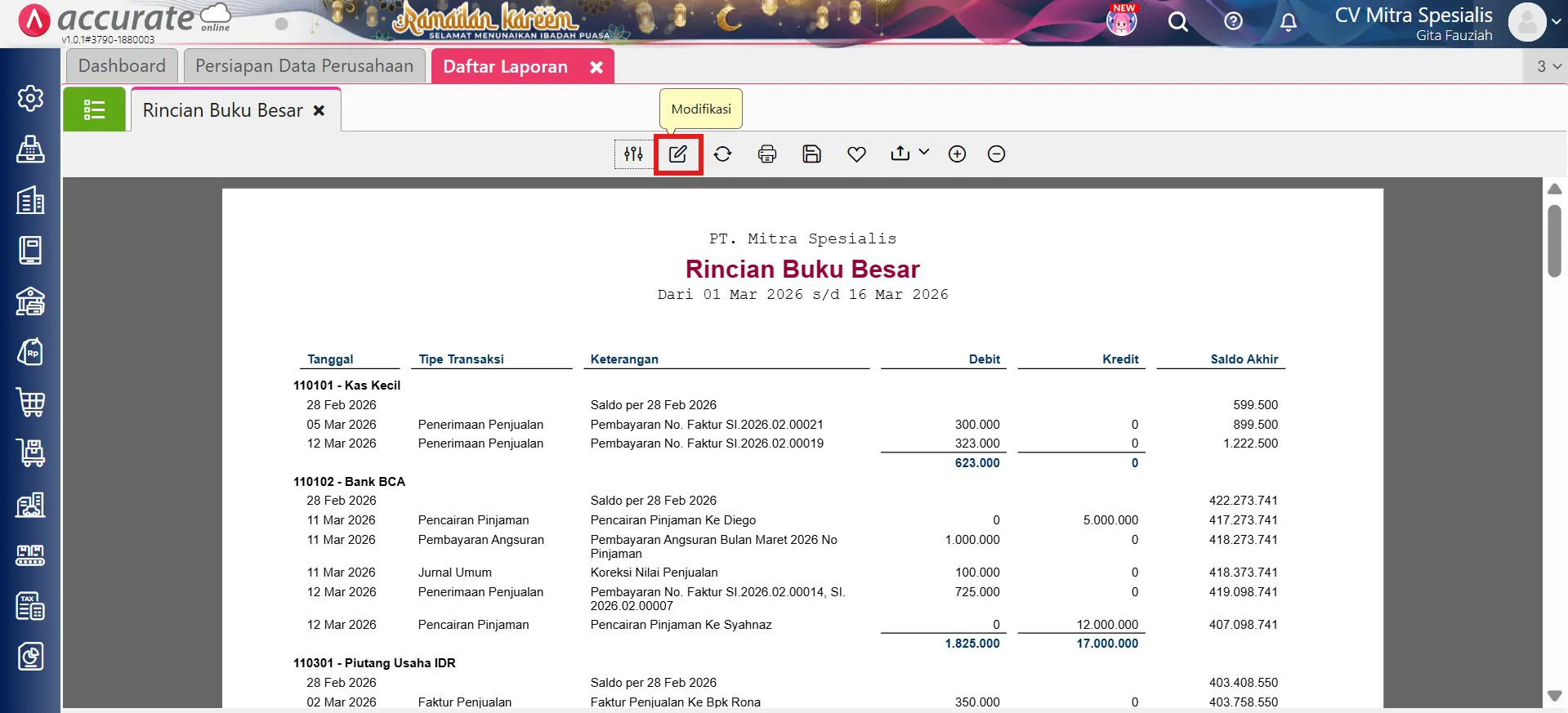Click account heading 110301 - Piutang Usaha IDR

(374, 663)
